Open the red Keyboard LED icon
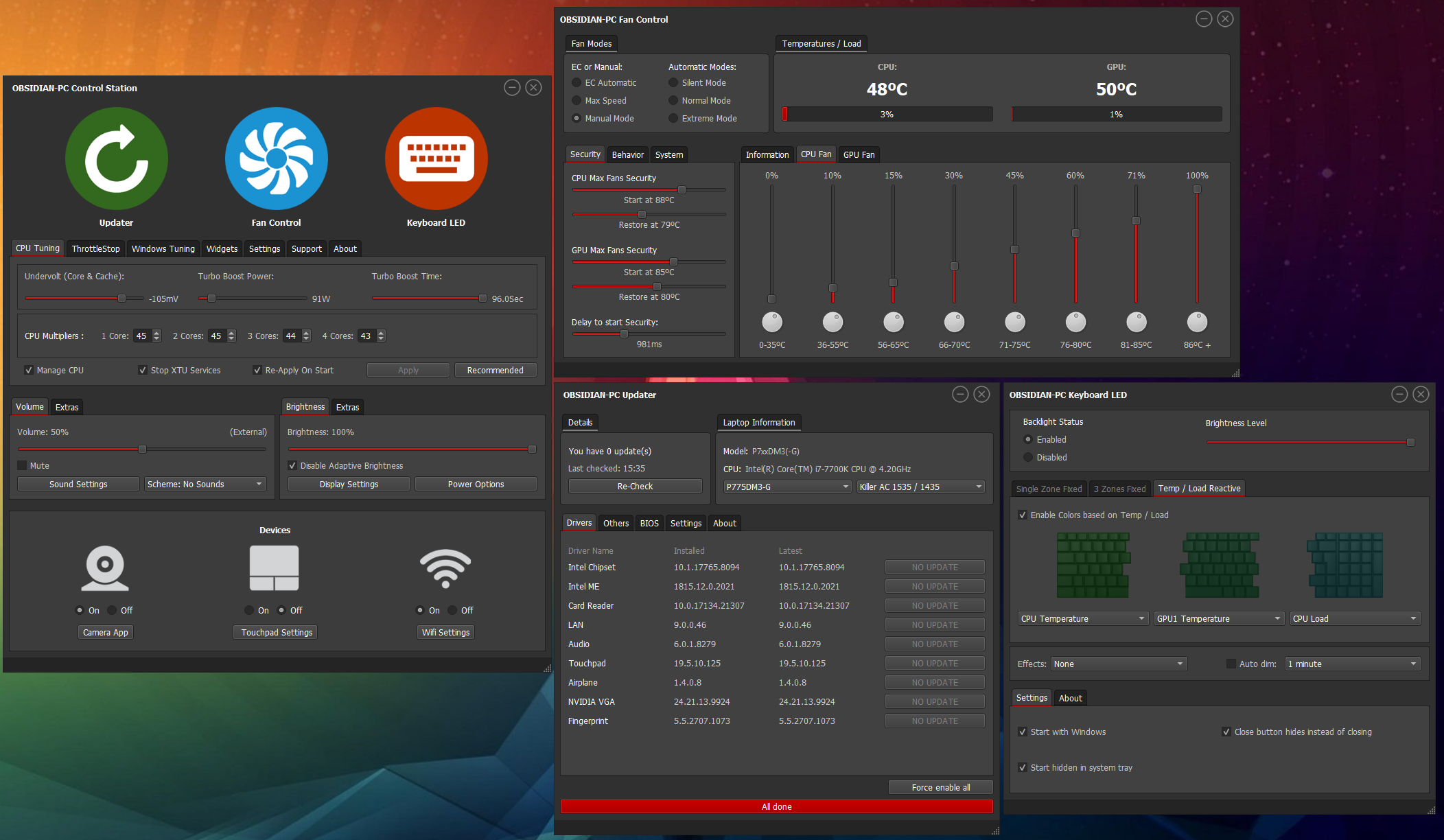The image size is (1444, 840). 436,159
